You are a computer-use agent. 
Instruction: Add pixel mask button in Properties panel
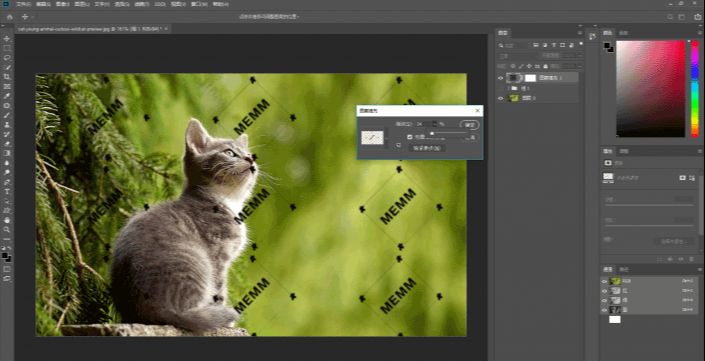(682, 178)
